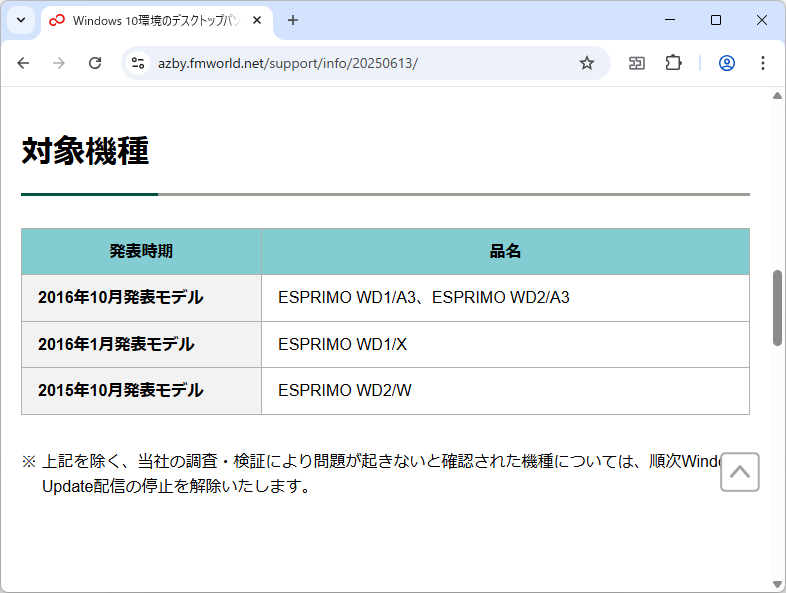Image resolution: width=786 pixels, height=593 pixels.
Task: Go forward to the next page
Action: pos(59,63)
